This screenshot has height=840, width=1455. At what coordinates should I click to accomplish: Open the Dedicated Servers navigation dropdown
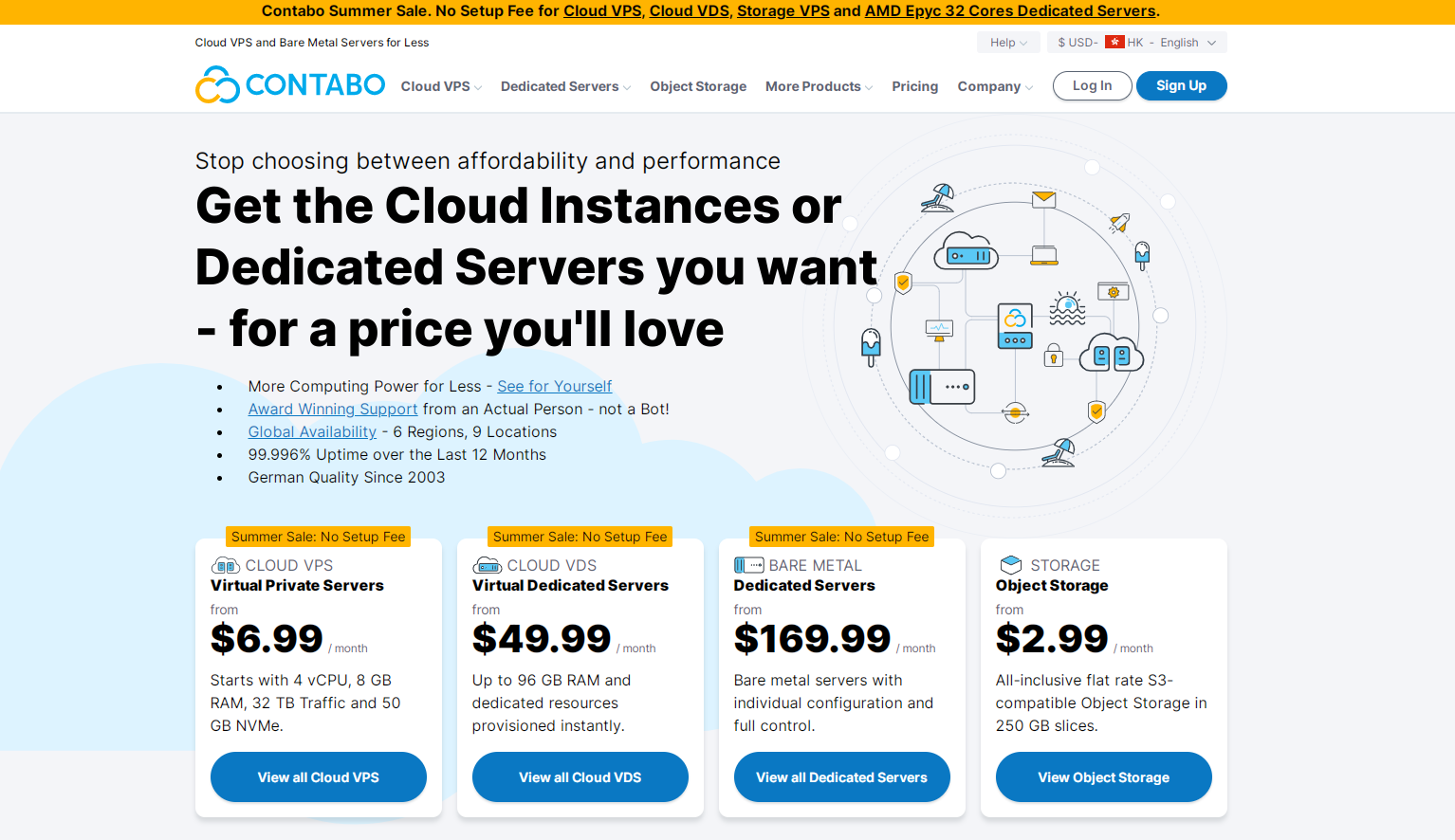point(565,86)
